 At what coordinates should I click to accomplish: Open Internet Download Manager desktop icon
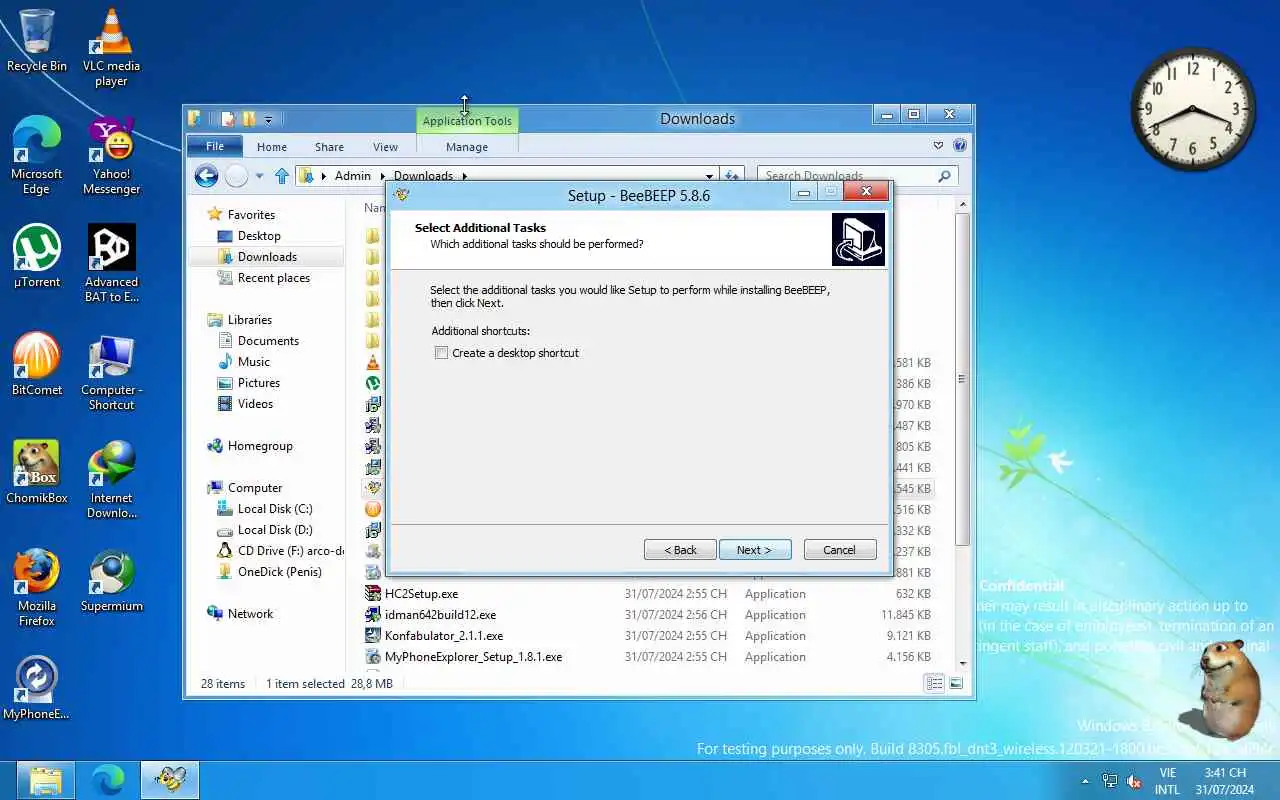pos(111,480)
